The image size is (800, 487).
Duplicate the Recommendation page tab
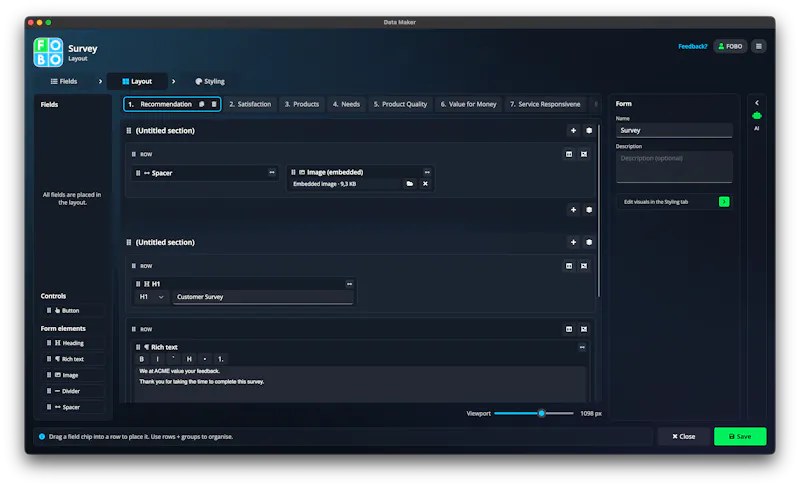tap(202, 104)
